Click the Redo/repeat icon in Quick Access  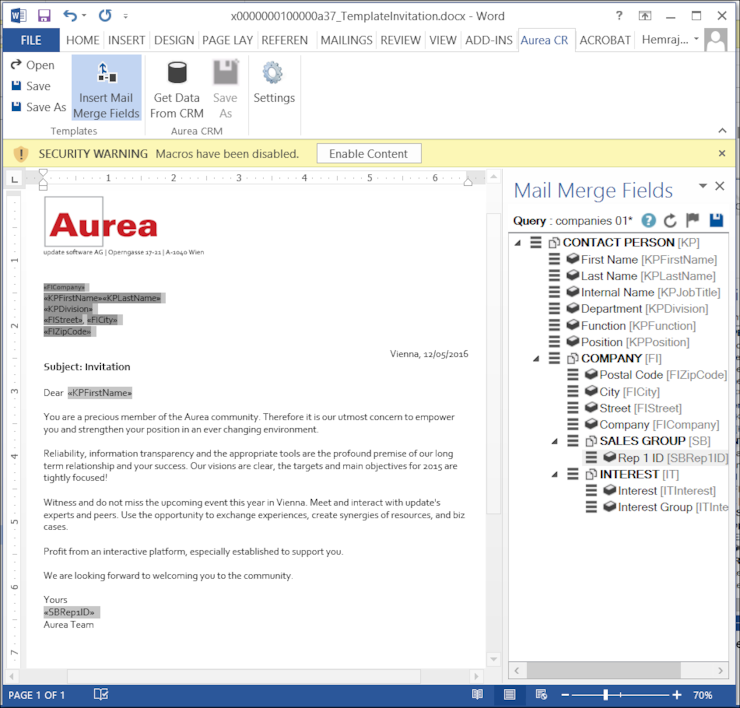[x=105, y=16]
